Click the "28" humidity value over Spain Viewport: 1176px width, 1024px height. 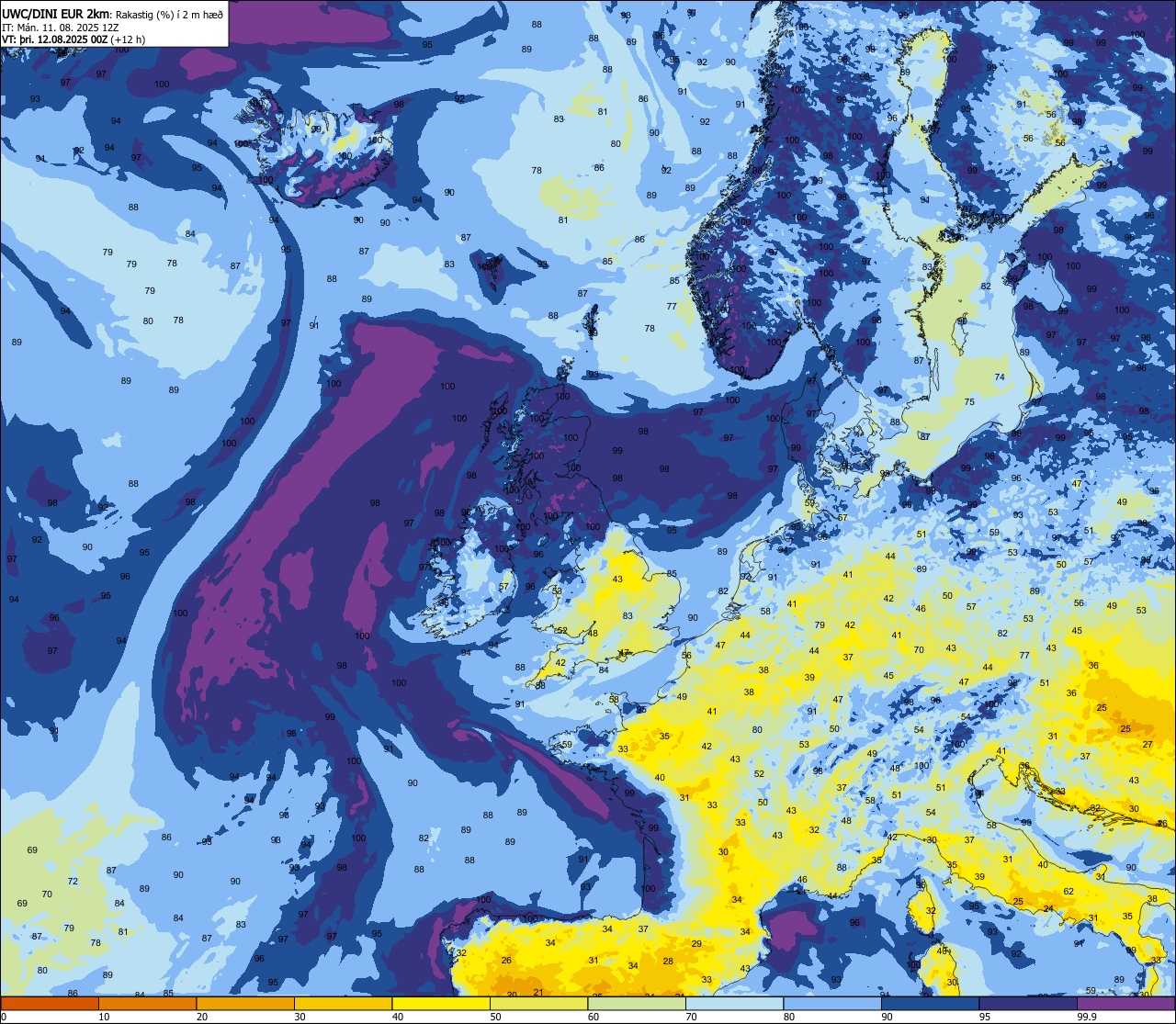(x=668, y=962)
